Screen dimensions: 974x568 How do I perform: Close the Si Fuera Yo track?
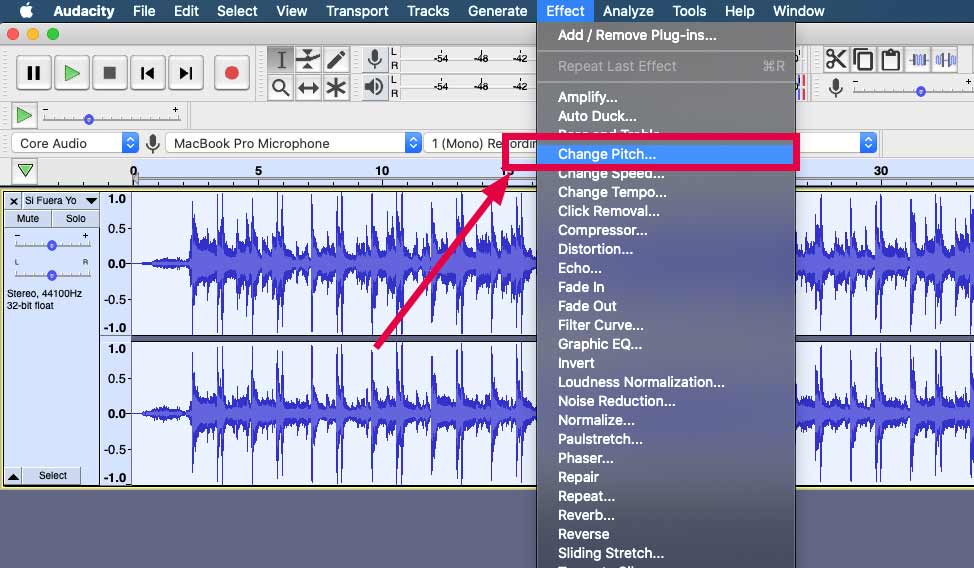(x=14, y=201)
